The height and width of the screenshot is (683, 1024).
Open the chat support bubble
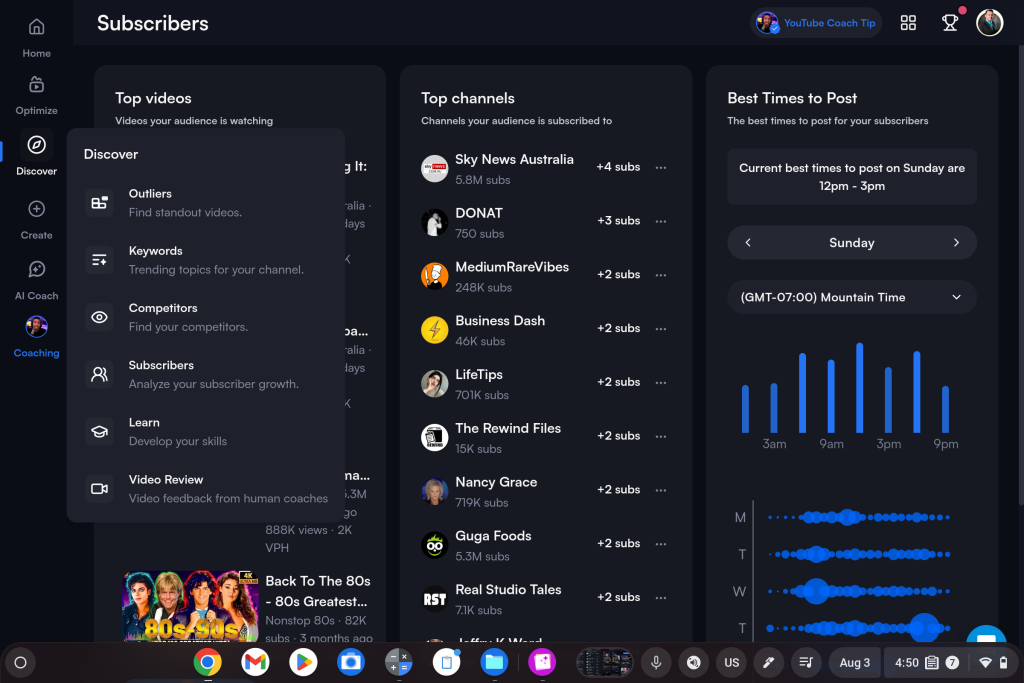coord(986,633)
